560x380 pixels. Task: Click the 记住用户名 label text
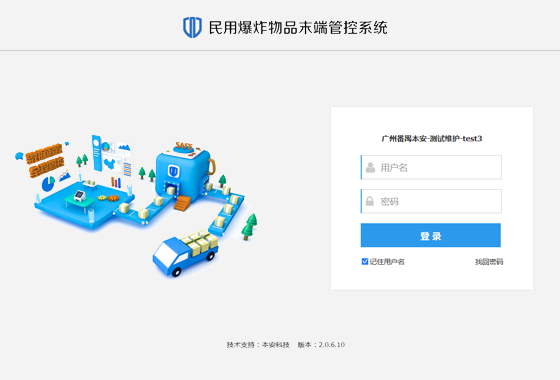(x=387, y=262)
